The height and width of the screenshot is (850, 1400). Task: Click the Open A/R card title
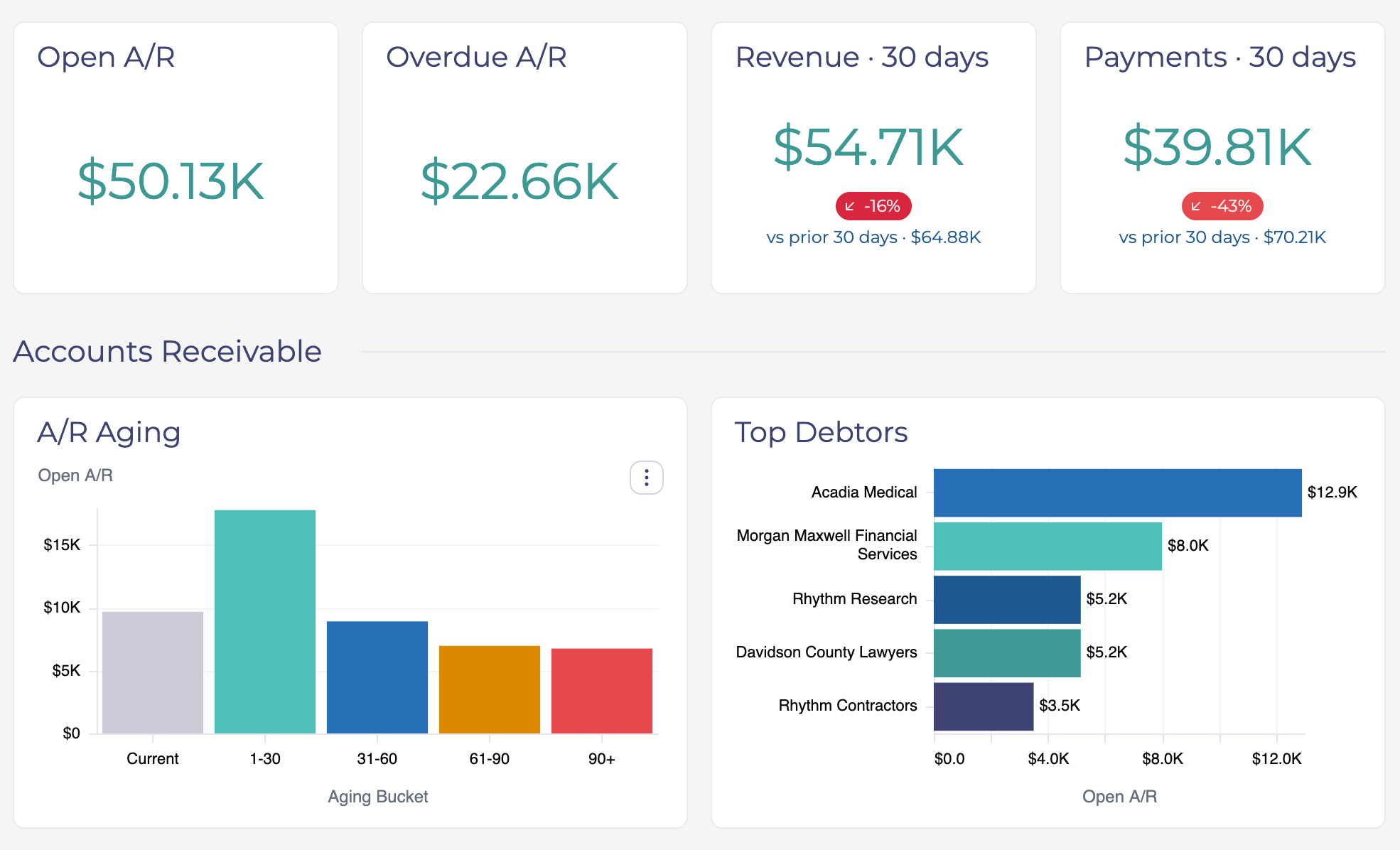tap(107, 57)
